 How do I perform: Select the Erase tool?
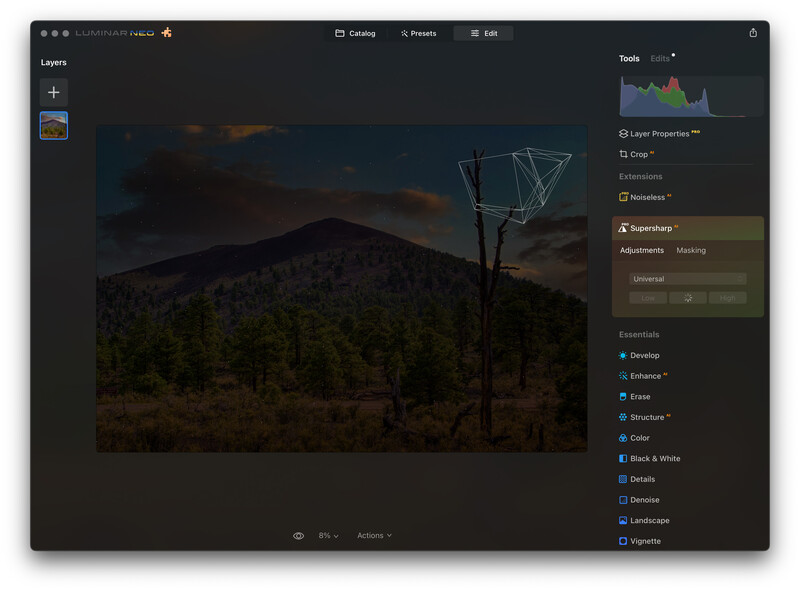pyautogui.click(x=634, y=397)
